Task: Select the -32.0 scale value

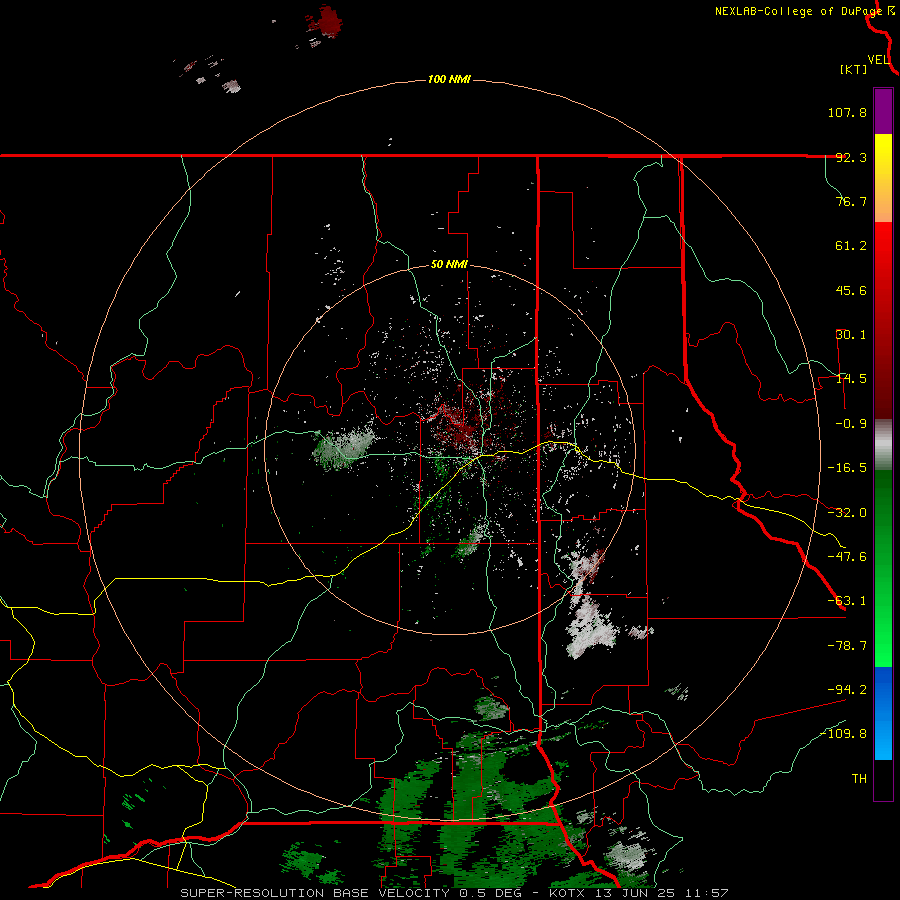Action: click(x=847, y=513)
